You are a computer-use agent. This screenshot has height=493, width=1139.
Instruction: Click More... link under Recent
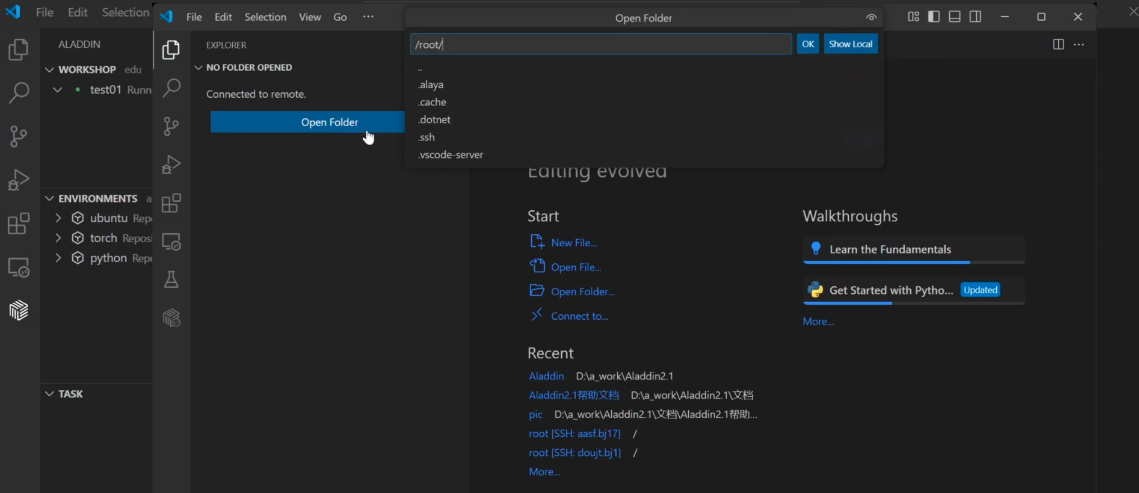[x=544, y=472]
